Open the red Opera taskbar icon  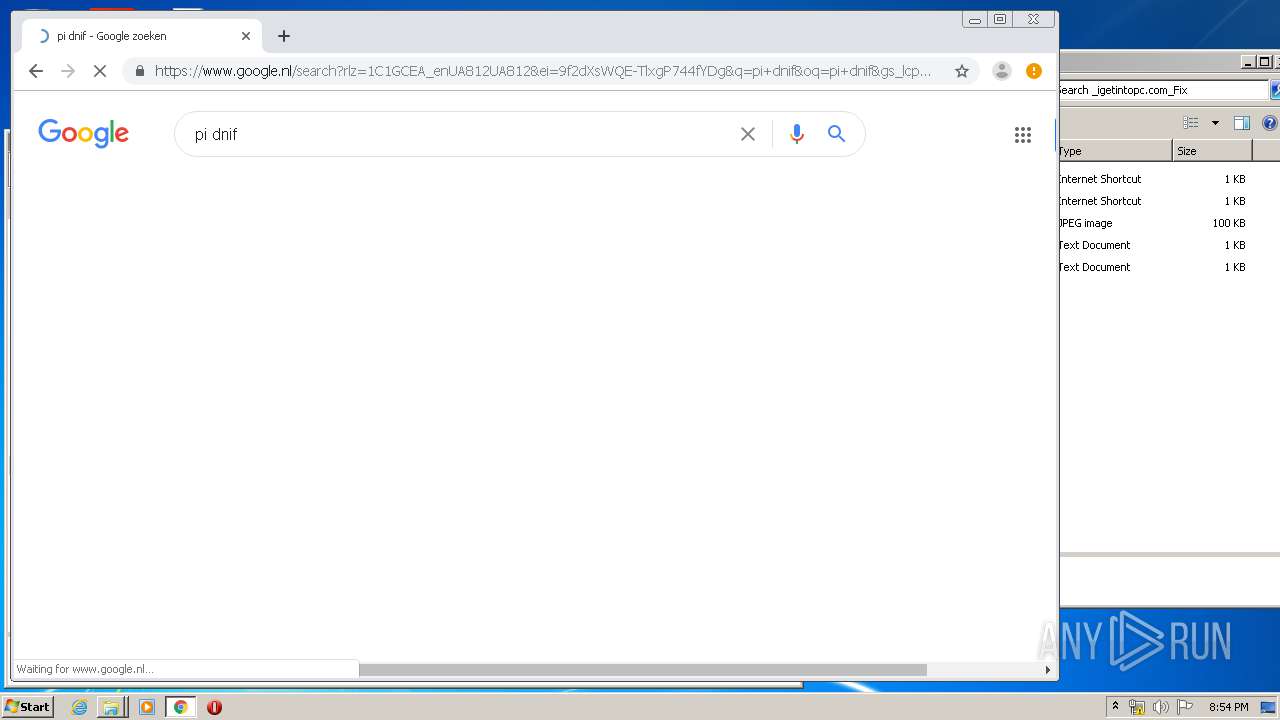click(214, 707)
